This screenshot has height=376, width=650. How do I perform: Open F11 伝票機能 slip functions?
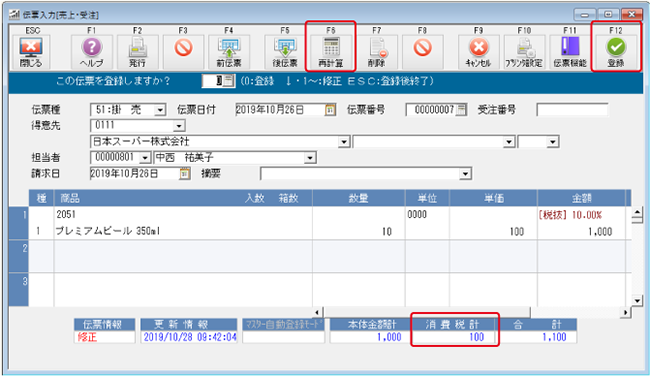coord(570,52)
